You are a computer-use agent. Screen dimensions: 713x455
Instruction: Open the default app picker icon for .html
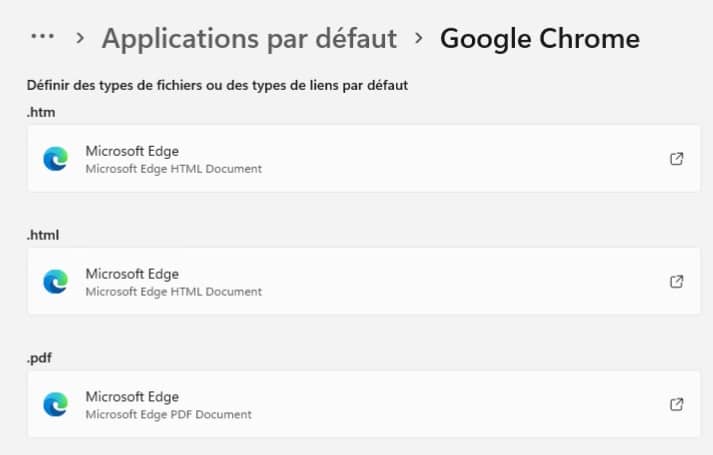676,282
